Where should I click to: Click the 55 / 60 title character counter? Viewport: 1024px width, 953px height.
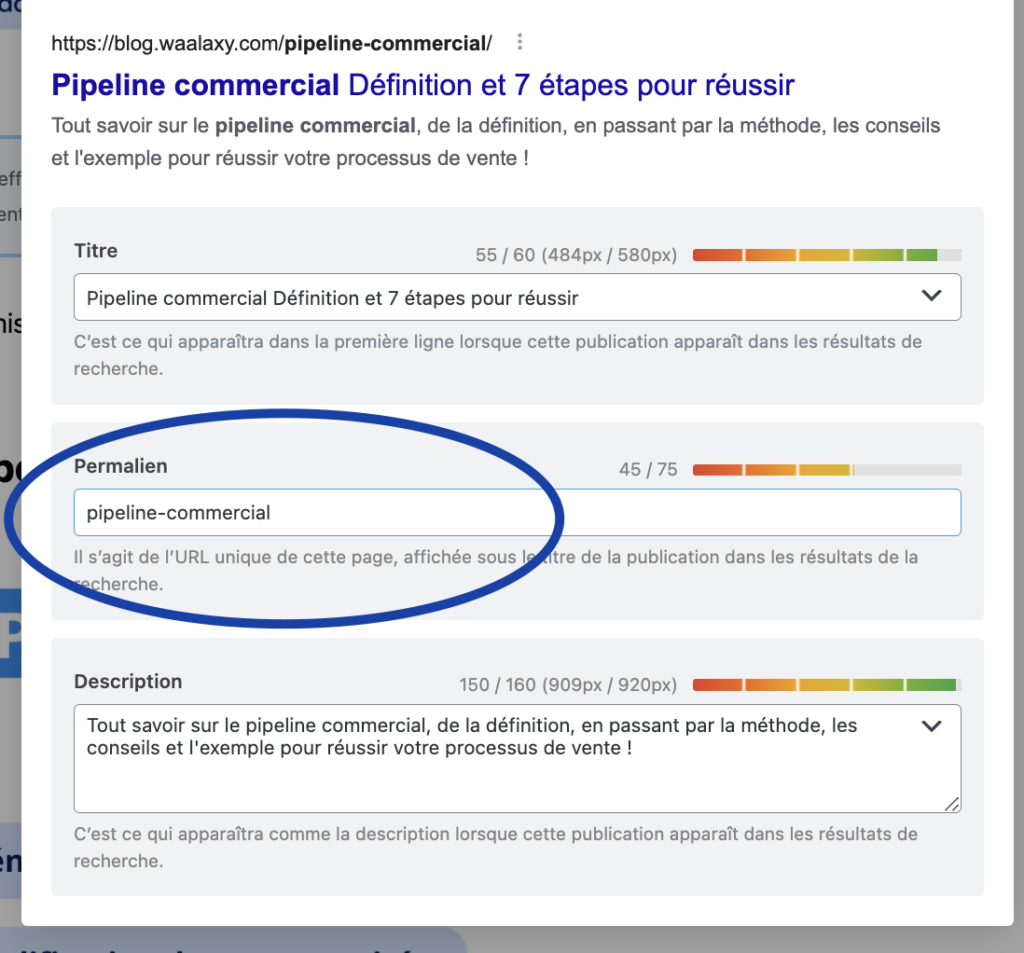pyautogui.click(x=576, y=256)
